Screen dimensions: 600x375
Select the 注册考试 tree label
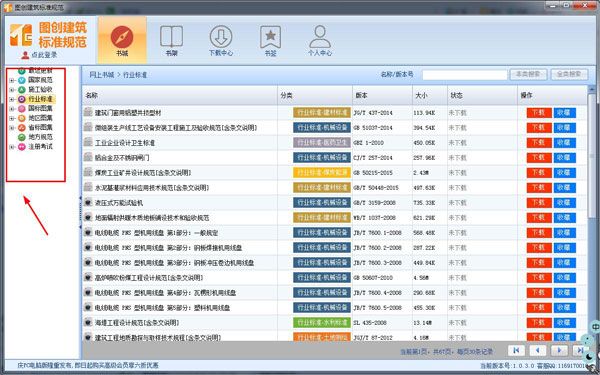tap(40, 147)
